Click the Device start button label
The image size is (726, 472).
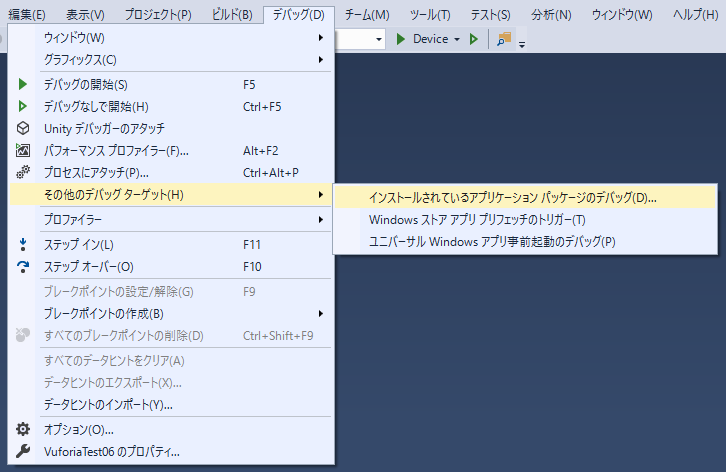430,39
